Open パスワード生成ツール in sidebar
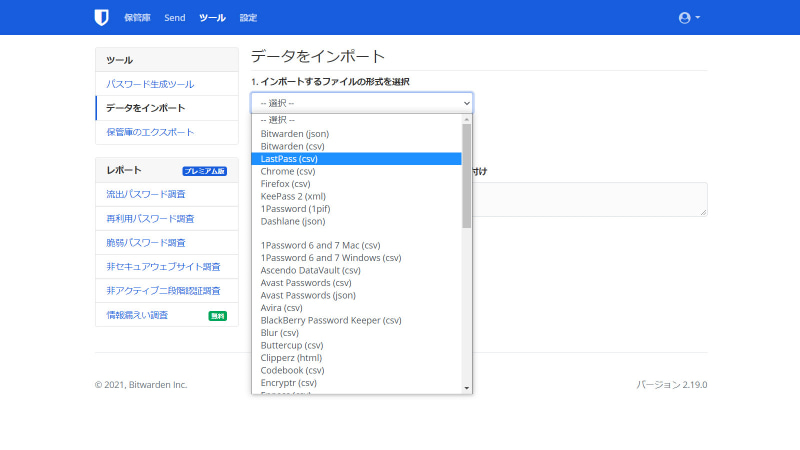The image size is (800, 450). click(167, 84)
